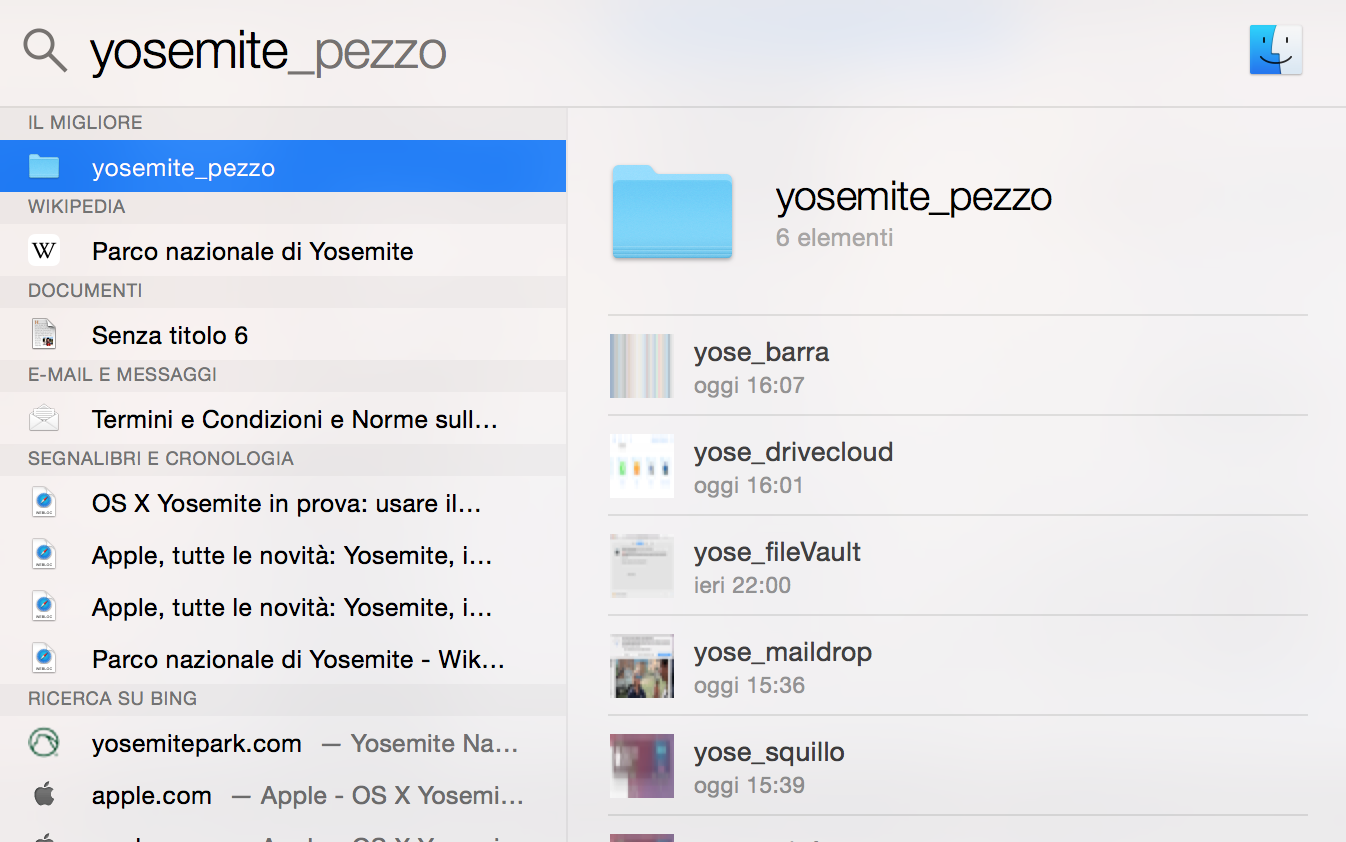Click the search text field containing yosemite_pezzo
Screen dimensions: 1346x842
pos(268,52)
